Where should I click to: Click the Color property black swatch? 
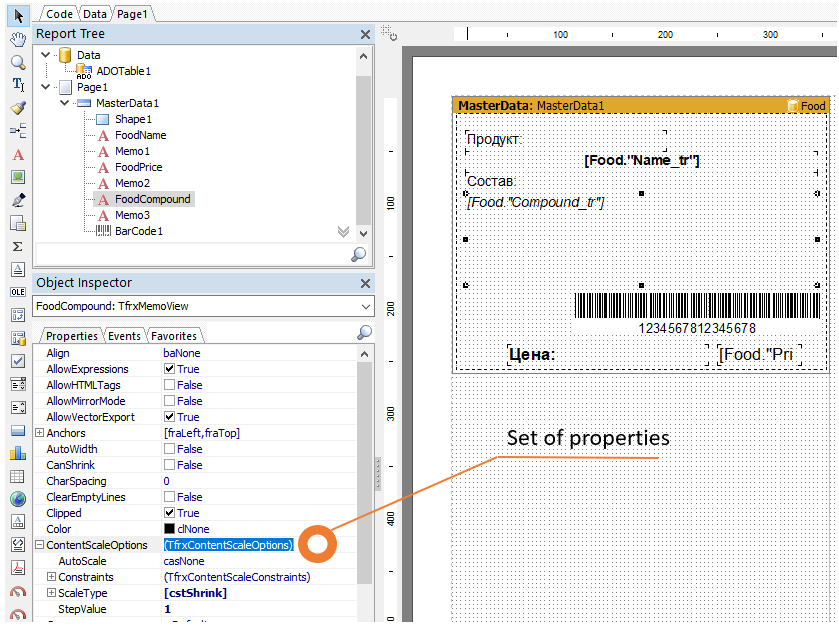coord(170,529)
